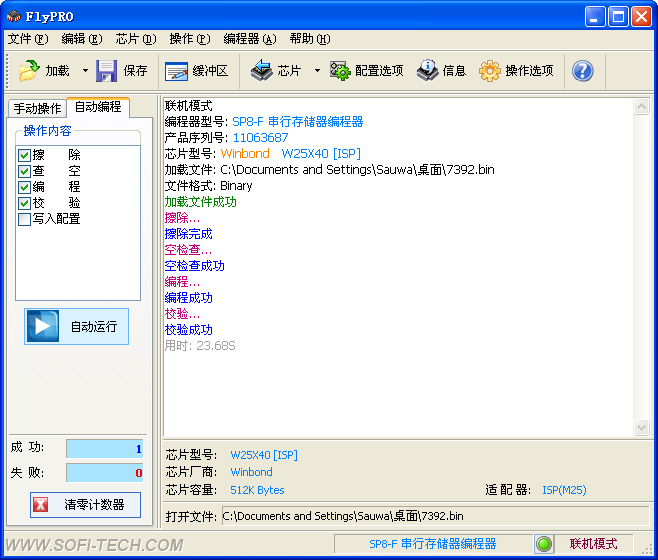Image resolution: width=658 pixels, height=560 pixels.
Task: Click the 自动运行 (Auto run) button
Action: tap(77, 326)
